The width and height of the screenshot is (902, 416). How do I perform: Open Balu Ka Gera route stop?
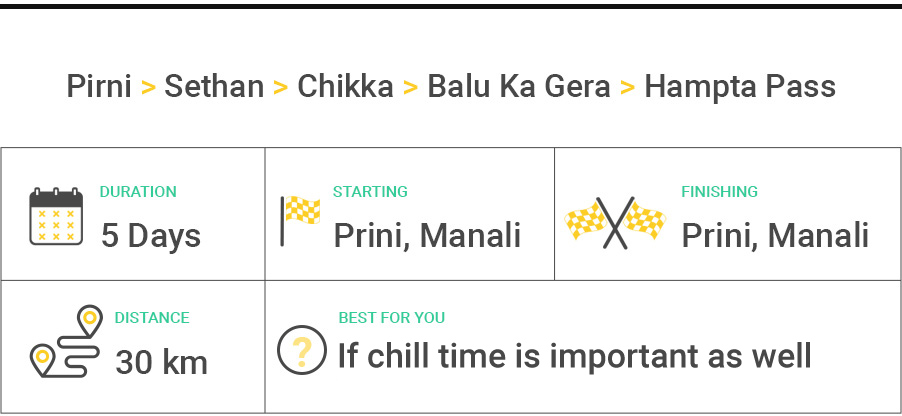(518, 87)
